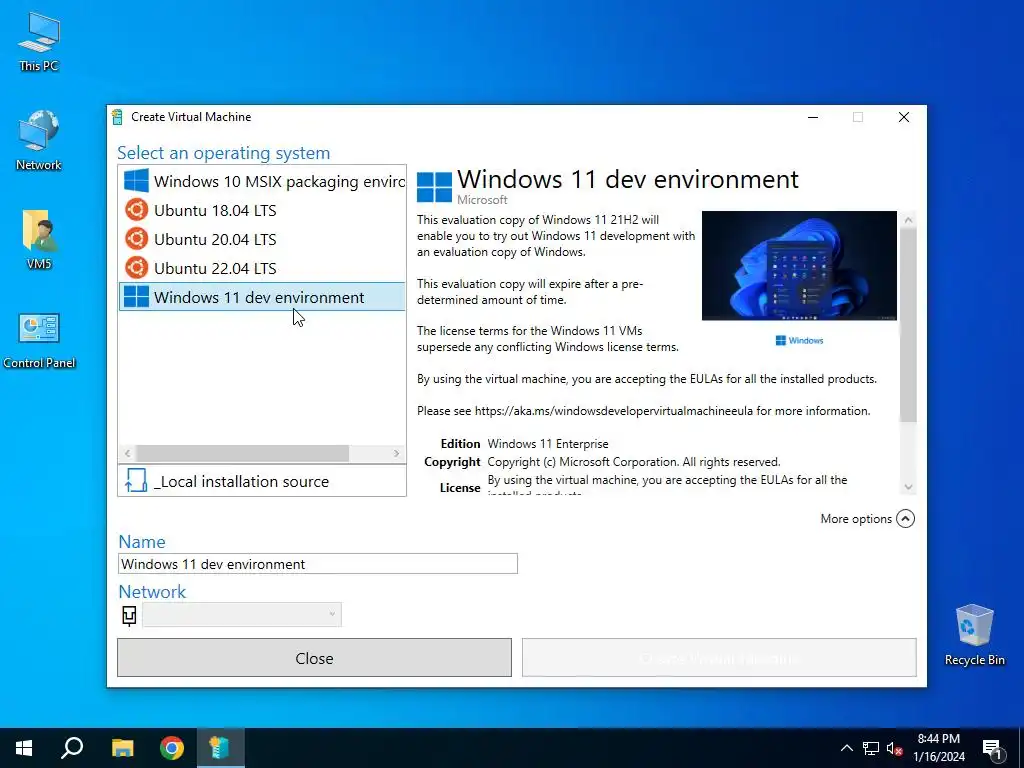This screenshot has width=1024, height=768.
Task: Open taskbar Search
Action: click(72, 748)
